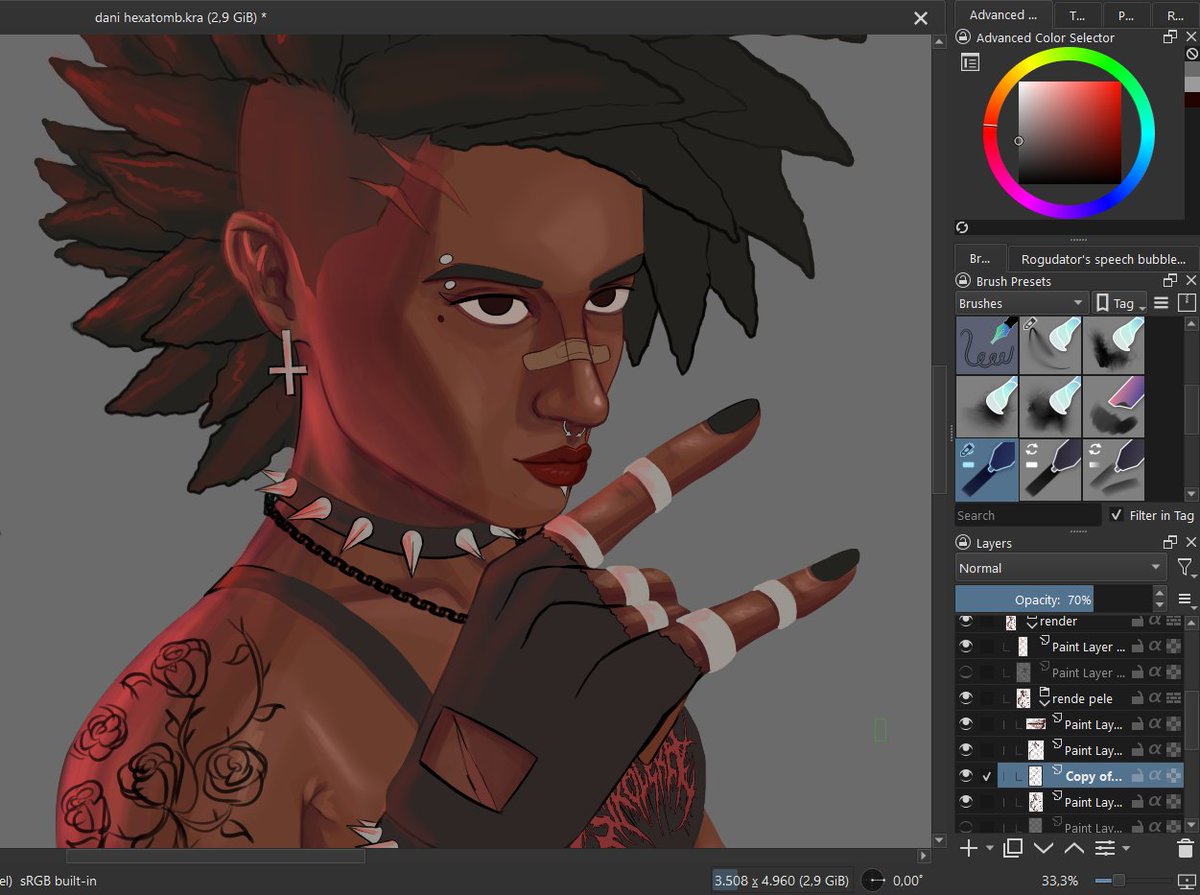Click the move layer up arrow icon
The image size is (1200, 895).
[x=1073, y=848]
